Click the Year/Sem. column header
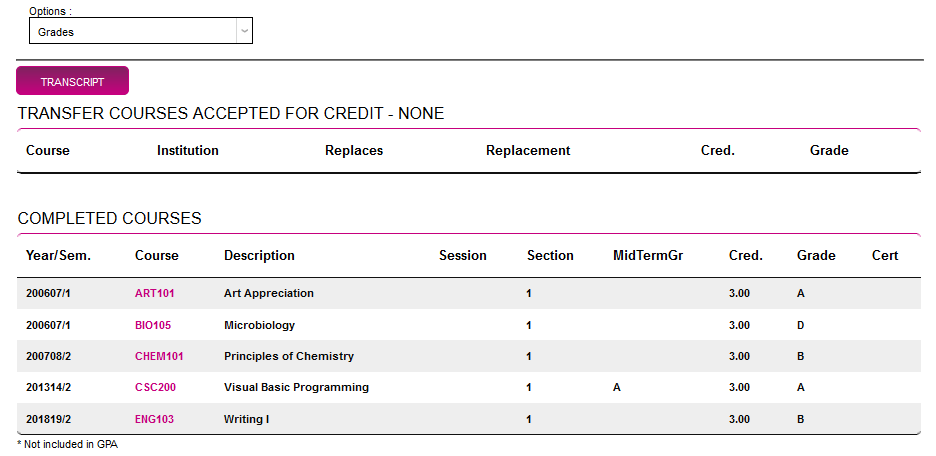Screen dimensions: 936x456 tap(58, 256)
